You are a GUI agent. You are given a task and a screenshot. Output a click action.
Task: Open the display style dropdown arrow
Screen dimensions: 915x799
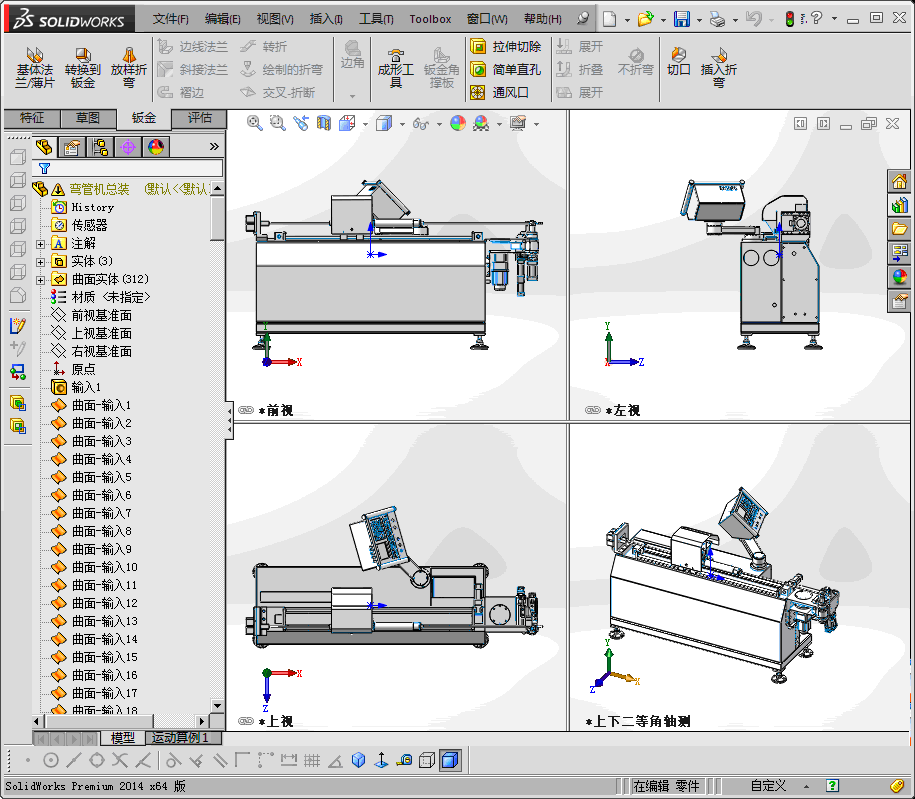402,124
